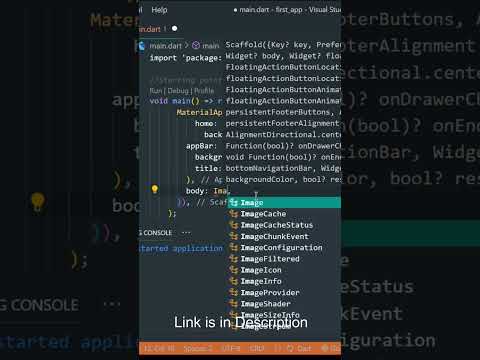Click the 'appBar:' code line
This screenshot has width=480, height=360.
pyautogui.click(x=202, y=146)
